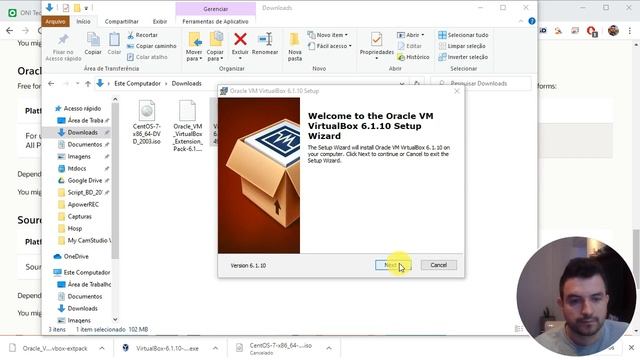The height and width of the screenshot is (360, 640).
Task: Select Hosp folder in navigation pane
Action: pyautogui.click(x=74, y=229)
